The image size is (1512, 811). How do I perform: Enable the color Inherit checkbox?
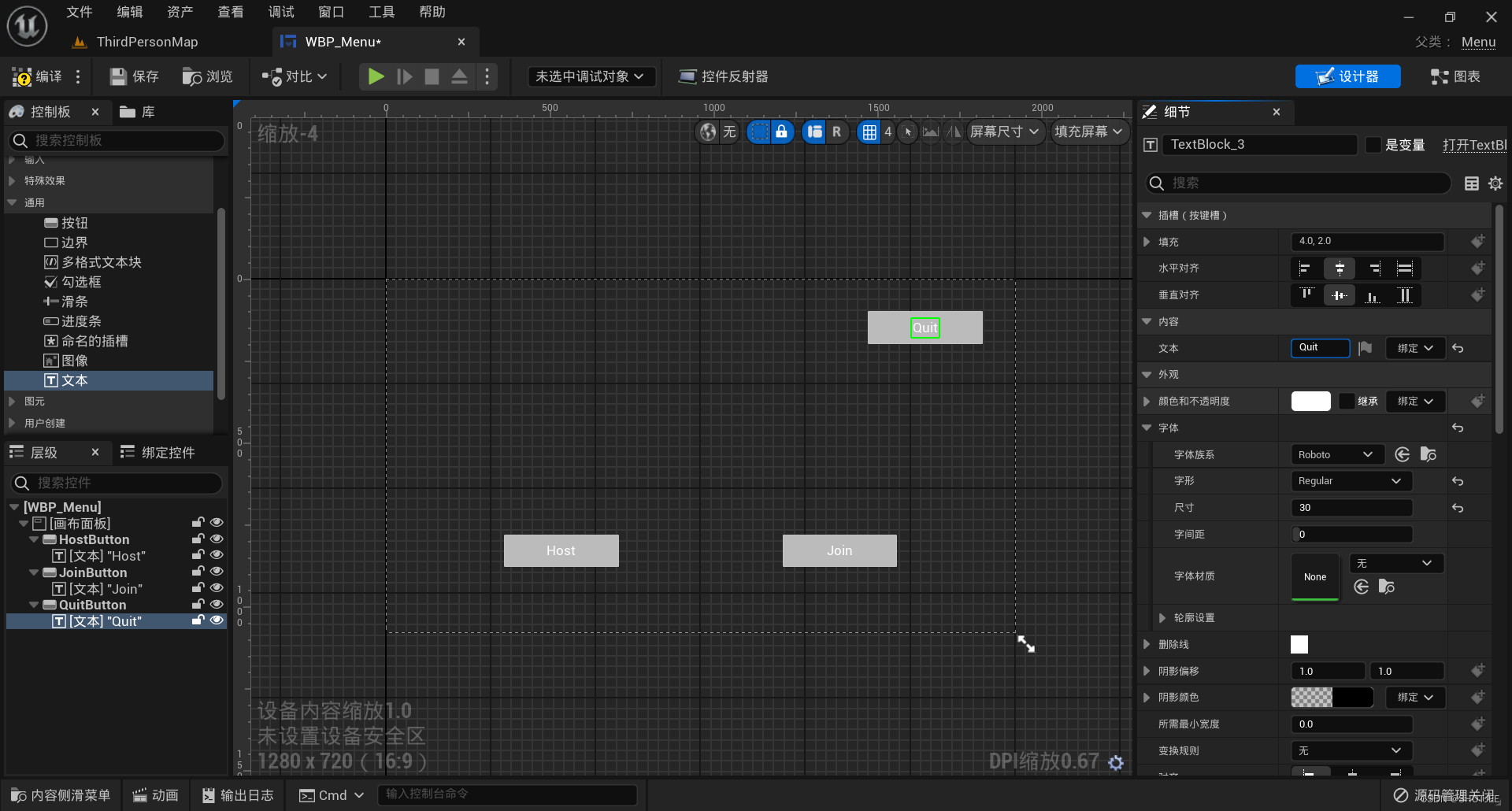1347,402
